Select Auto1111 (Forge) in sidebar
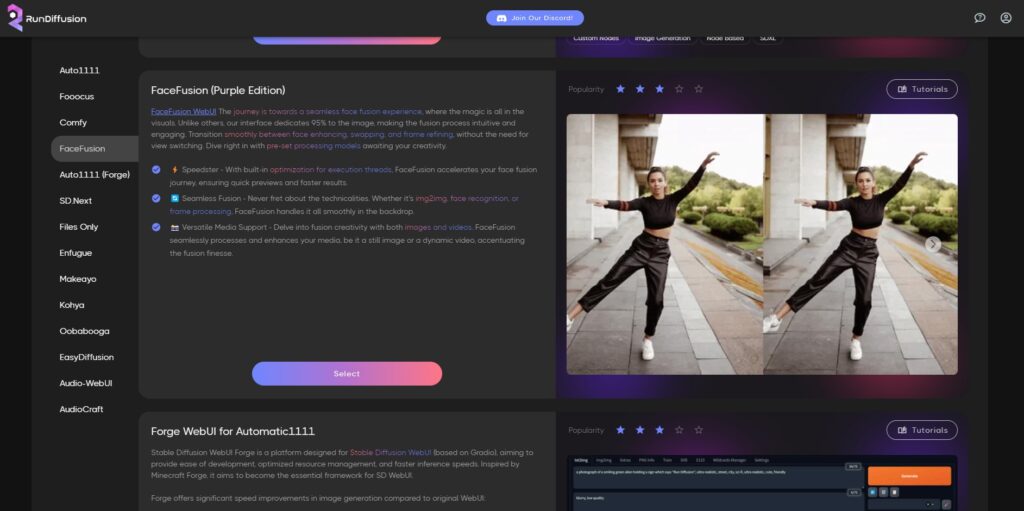 pos(95,175)
